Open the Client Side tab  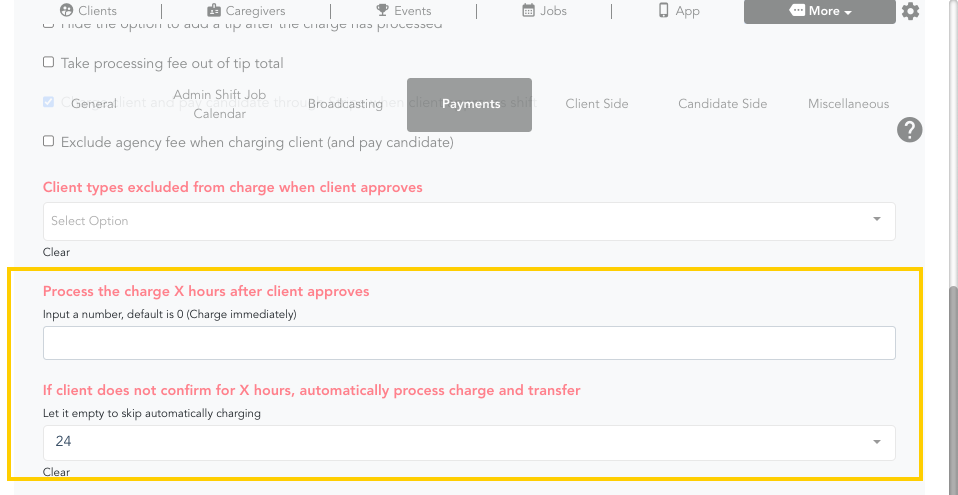coord(597,104)
